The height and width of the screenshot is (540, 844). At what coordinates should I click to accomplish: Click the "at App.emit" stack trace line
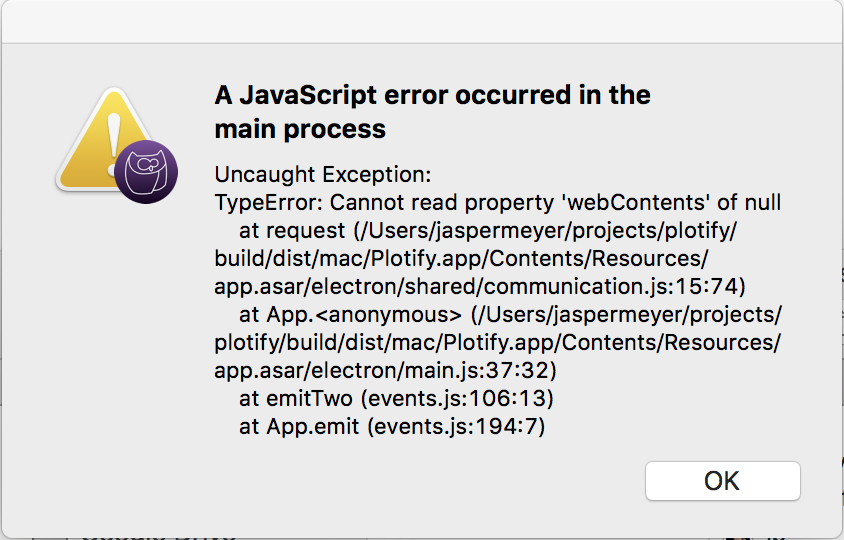pyautogui.click(x=392, y=426)
